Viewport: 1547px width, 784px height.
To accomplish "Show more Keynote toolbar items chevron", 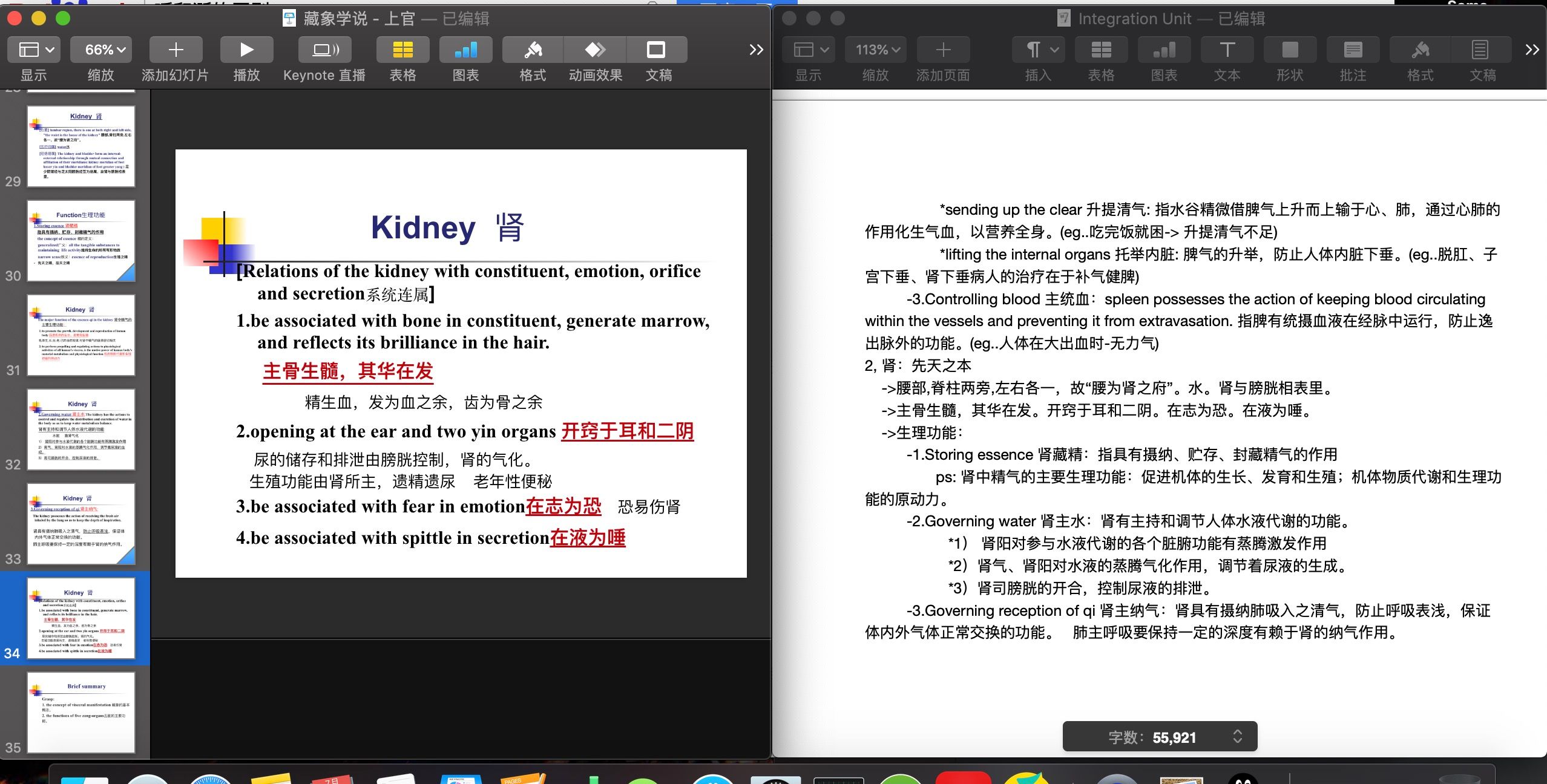I will pos(756,50).
